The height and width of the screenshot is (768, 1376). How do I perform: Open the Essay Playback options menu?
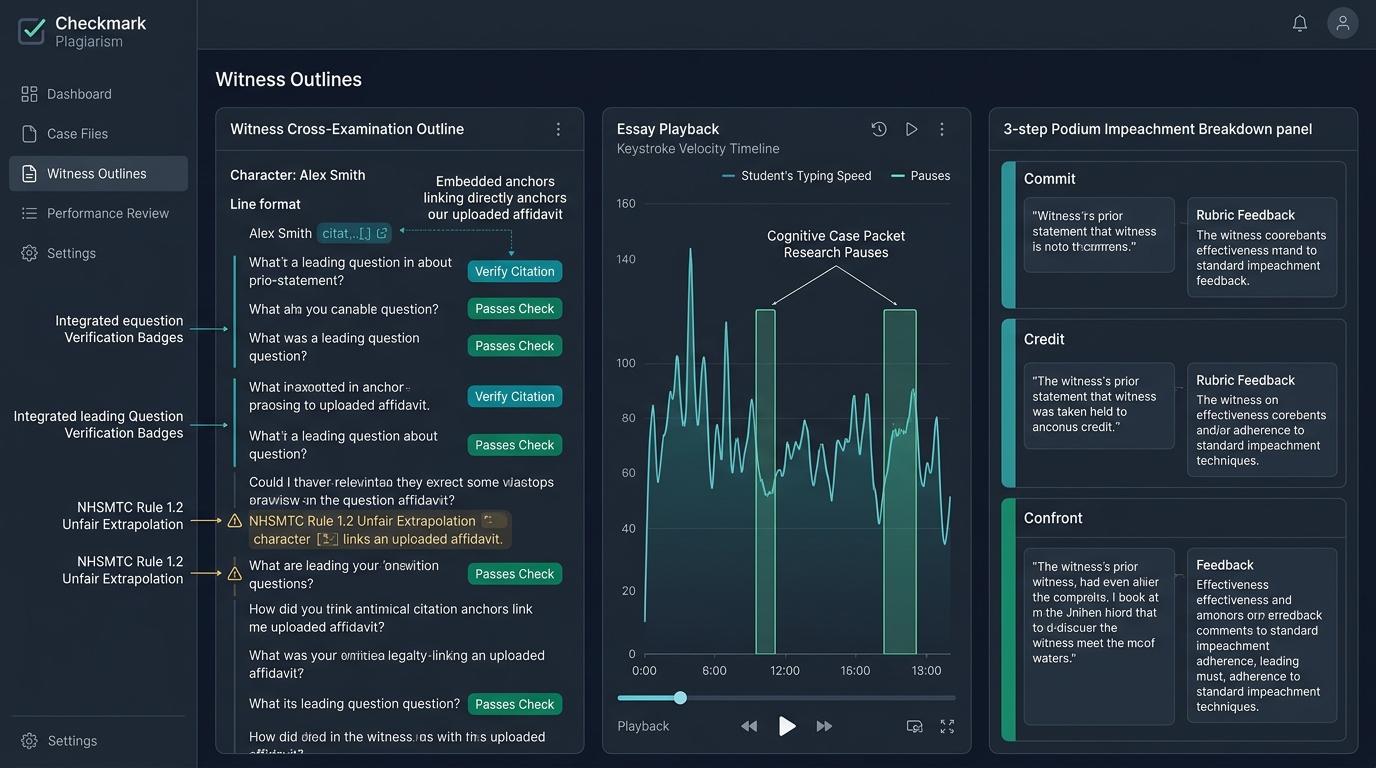coord(941,129)
